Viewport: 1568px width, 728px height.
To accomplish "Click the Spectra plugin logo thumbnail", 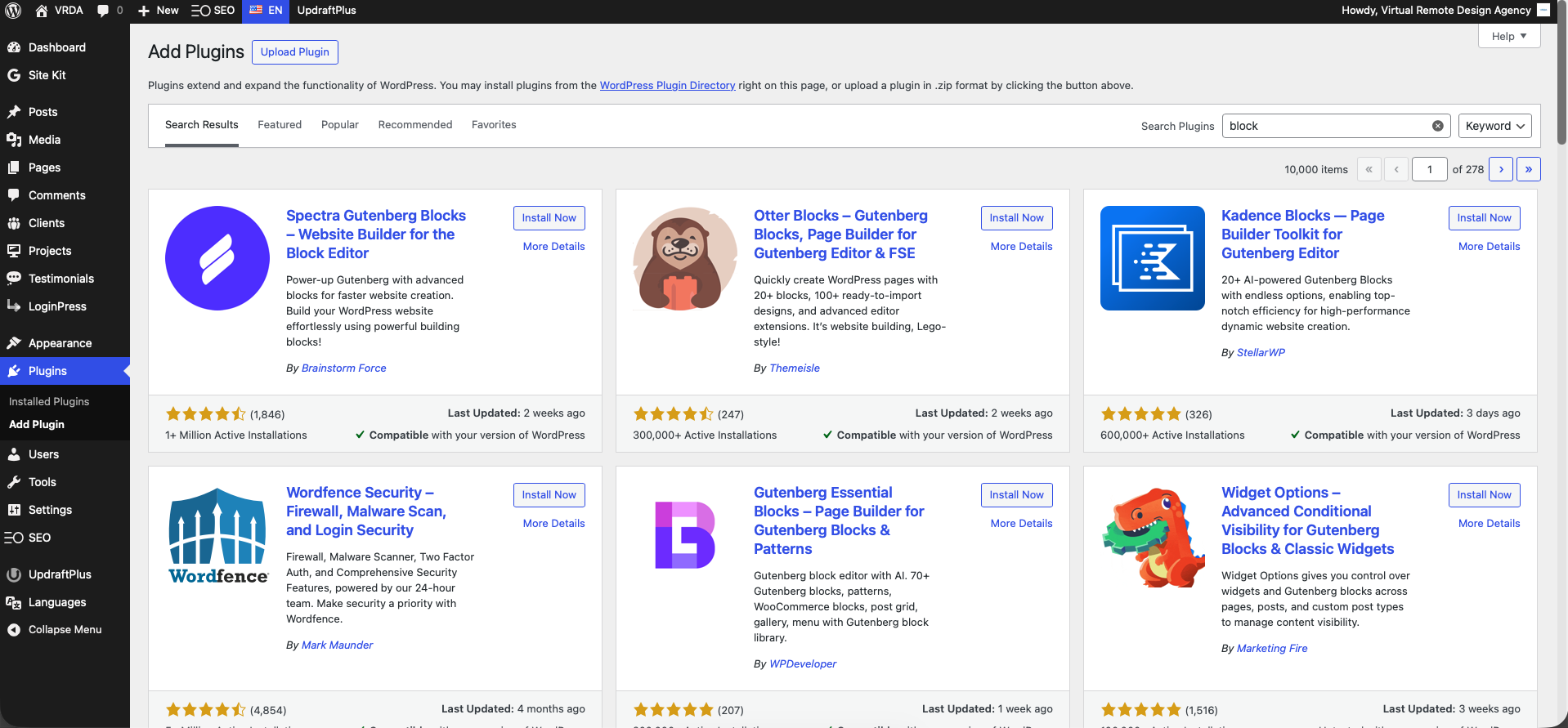I will coord(217,258).
